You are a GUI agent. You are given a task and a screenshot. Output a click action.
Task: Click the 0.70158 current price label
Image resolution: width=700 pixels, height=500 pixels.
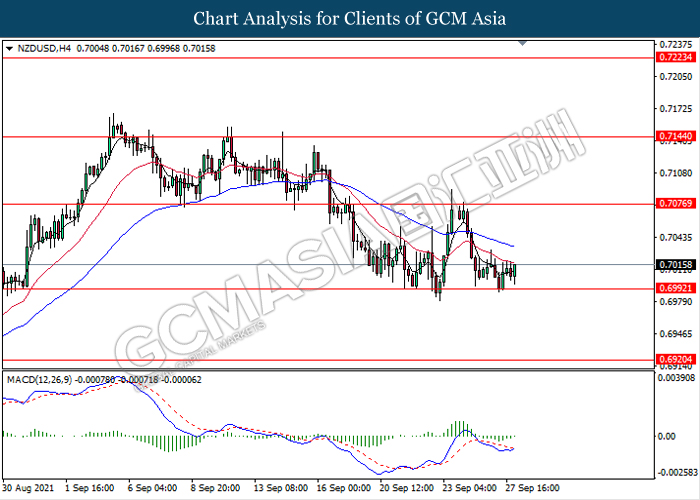click(x=676, y=265)
